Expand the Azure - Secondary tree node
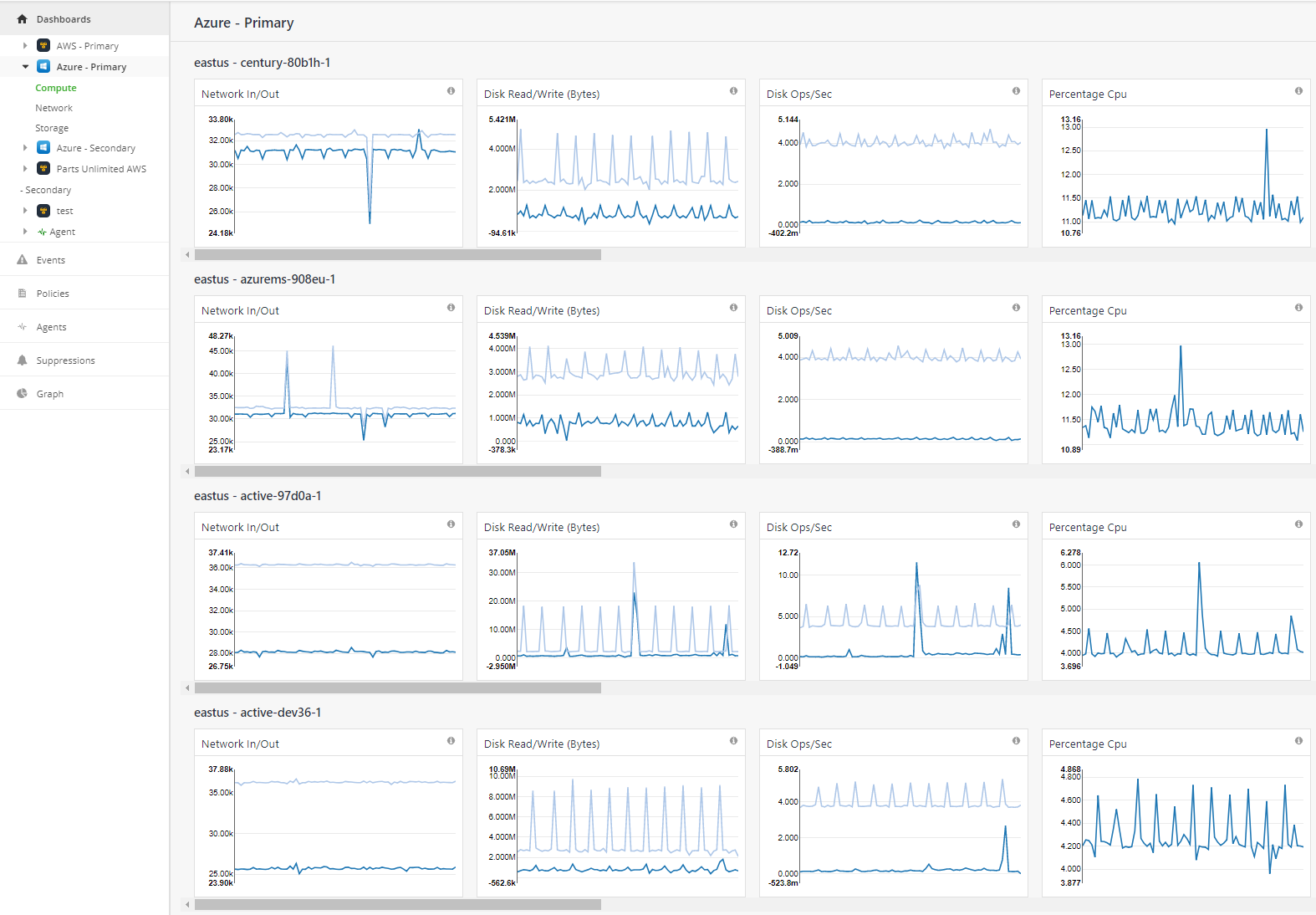The width and height of the screenshot is (1316, 915). pos(25,148)
